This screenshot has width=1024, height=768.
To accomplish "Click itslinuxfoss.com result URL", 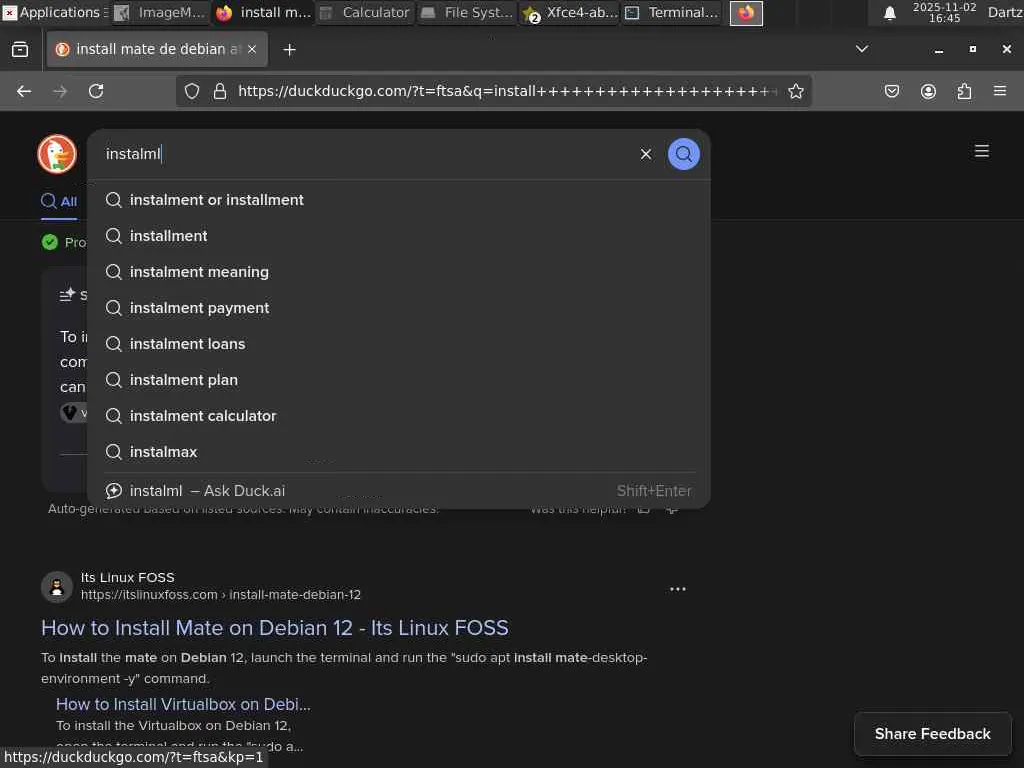I will pos(220,595).
